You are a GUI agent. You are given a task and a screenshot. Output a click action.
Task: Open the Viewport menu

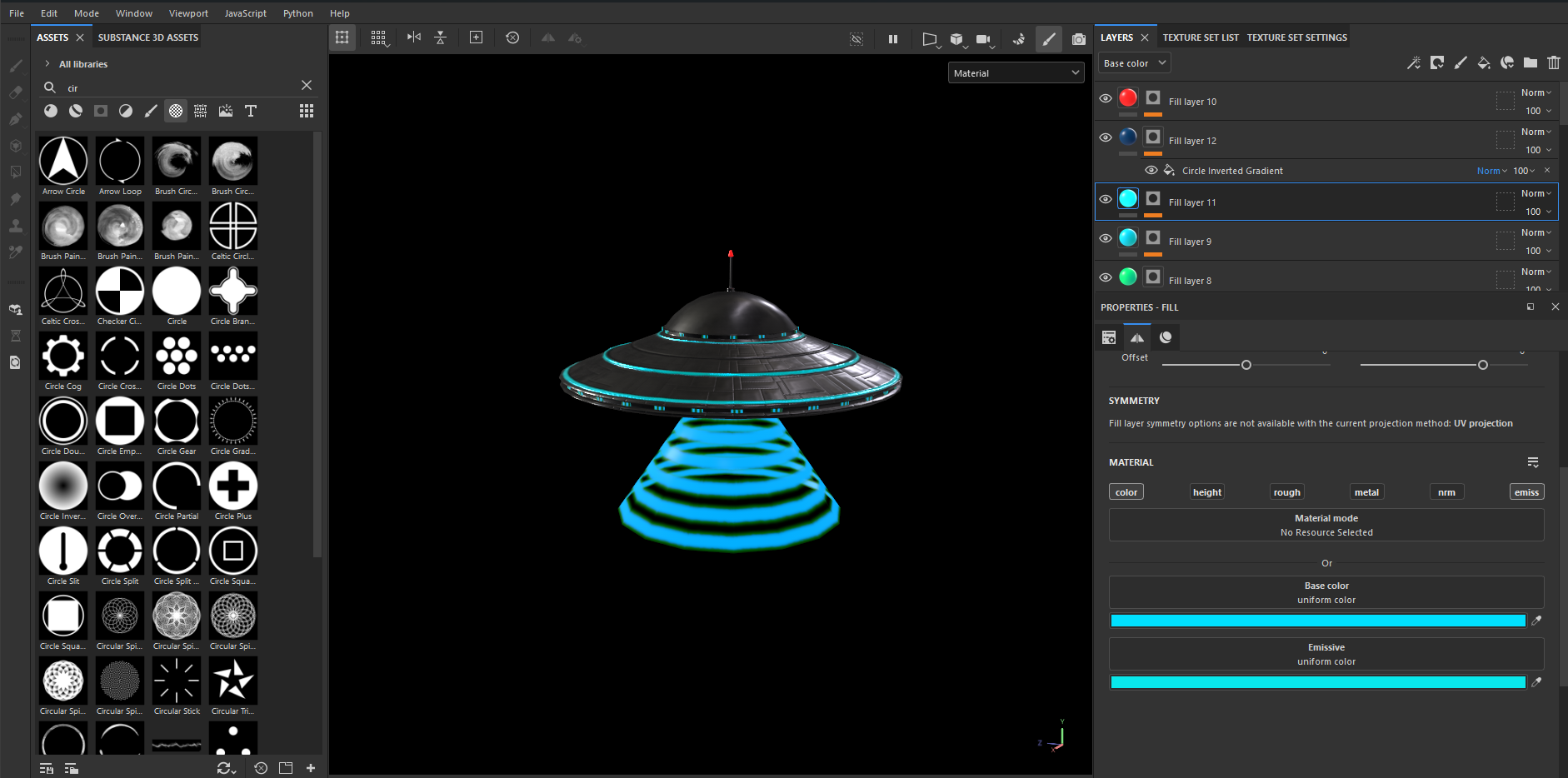188,13
